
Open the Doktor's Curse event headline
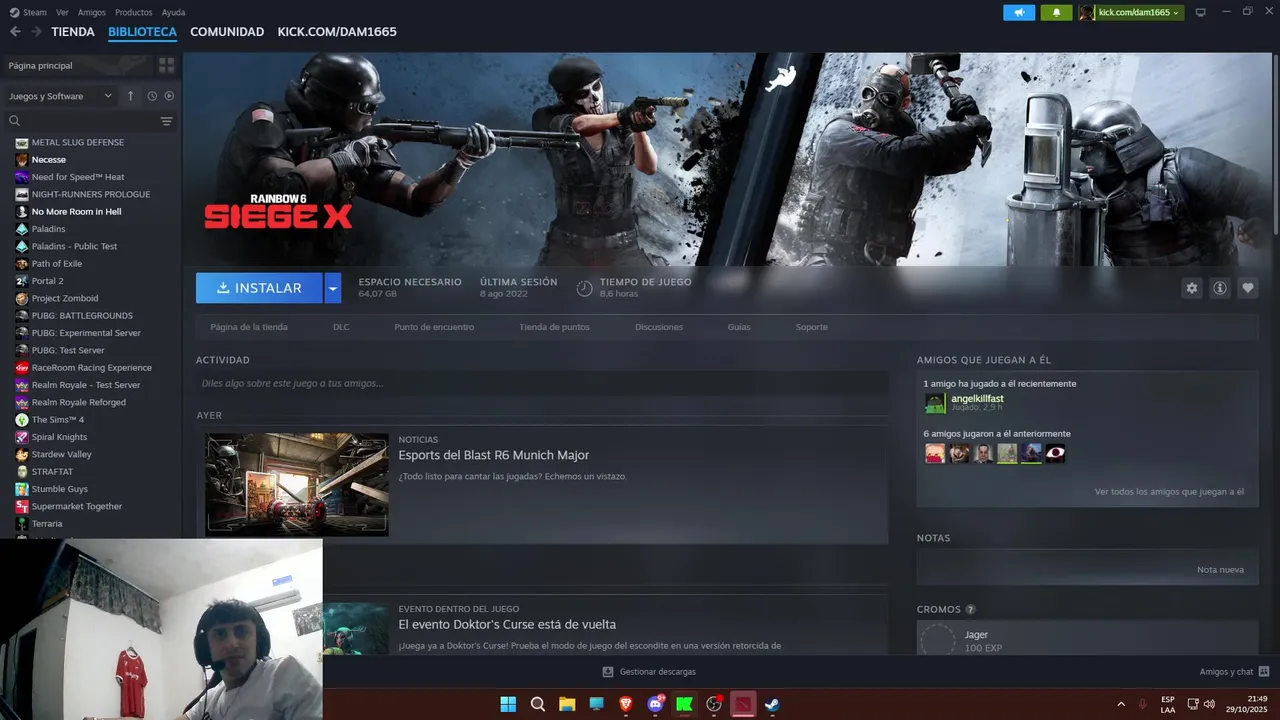[507, 624]
